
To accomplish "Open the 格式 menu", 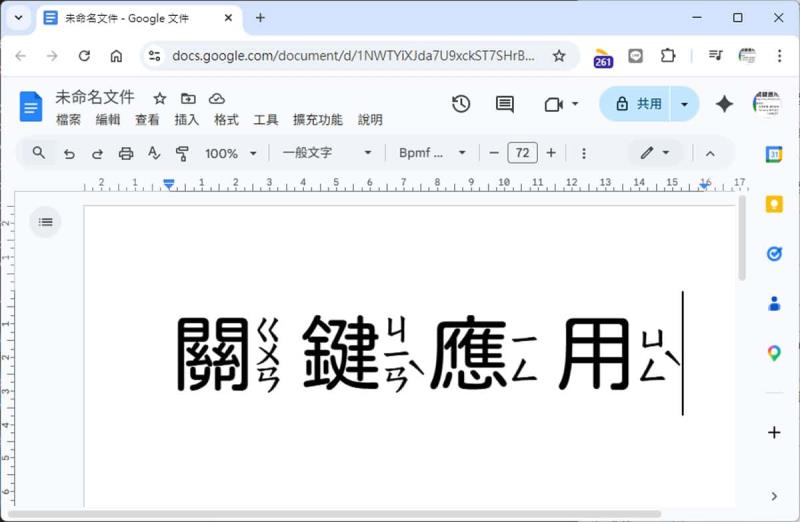I will (227, 120).
